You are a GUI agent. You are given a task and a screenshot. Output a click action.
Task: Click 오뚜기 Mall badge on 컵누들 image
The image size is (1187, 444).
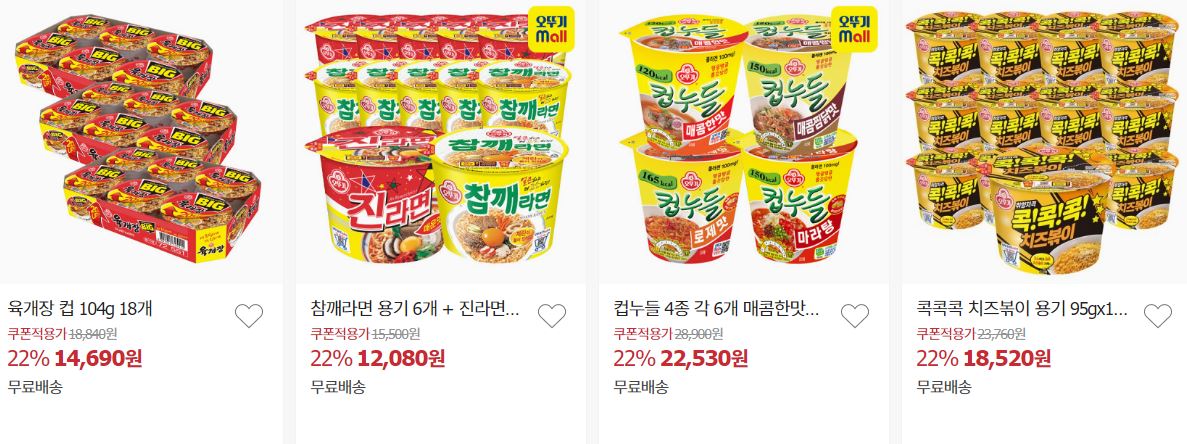click(x=854, y=29)
